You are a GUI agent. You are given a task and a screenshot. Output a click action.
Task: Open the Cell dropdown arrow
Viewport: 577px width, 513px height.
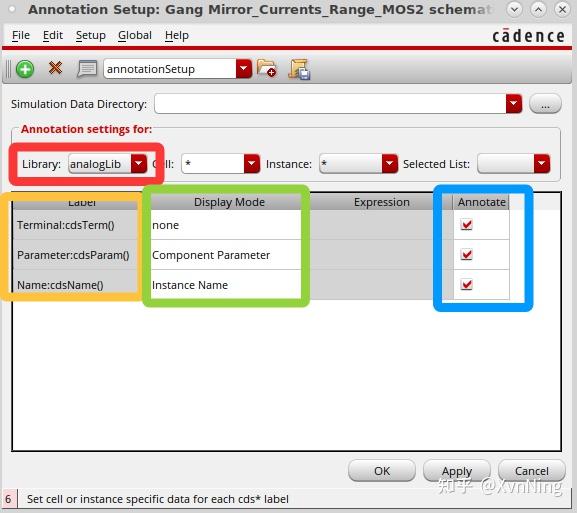coord(252,164)
